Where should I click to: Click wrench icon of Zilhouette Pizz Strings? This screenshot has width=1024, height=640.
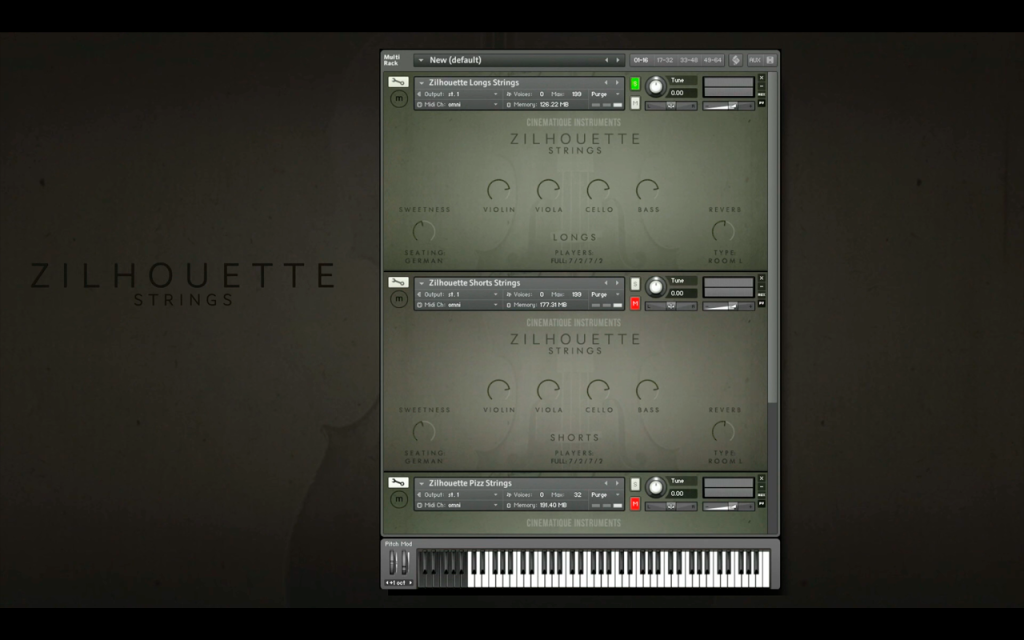398,483
